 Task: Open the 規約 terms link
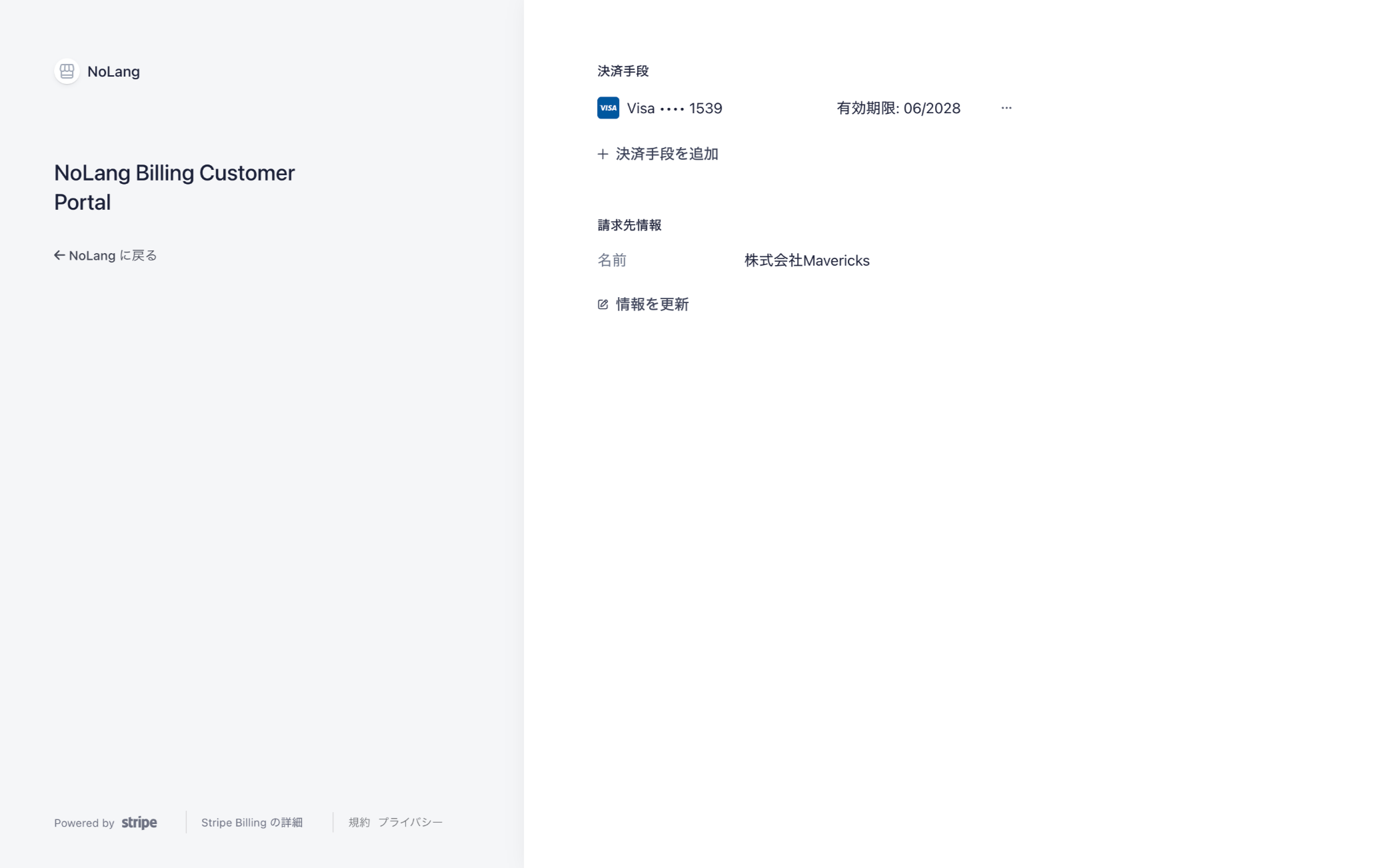pos(359,823)
